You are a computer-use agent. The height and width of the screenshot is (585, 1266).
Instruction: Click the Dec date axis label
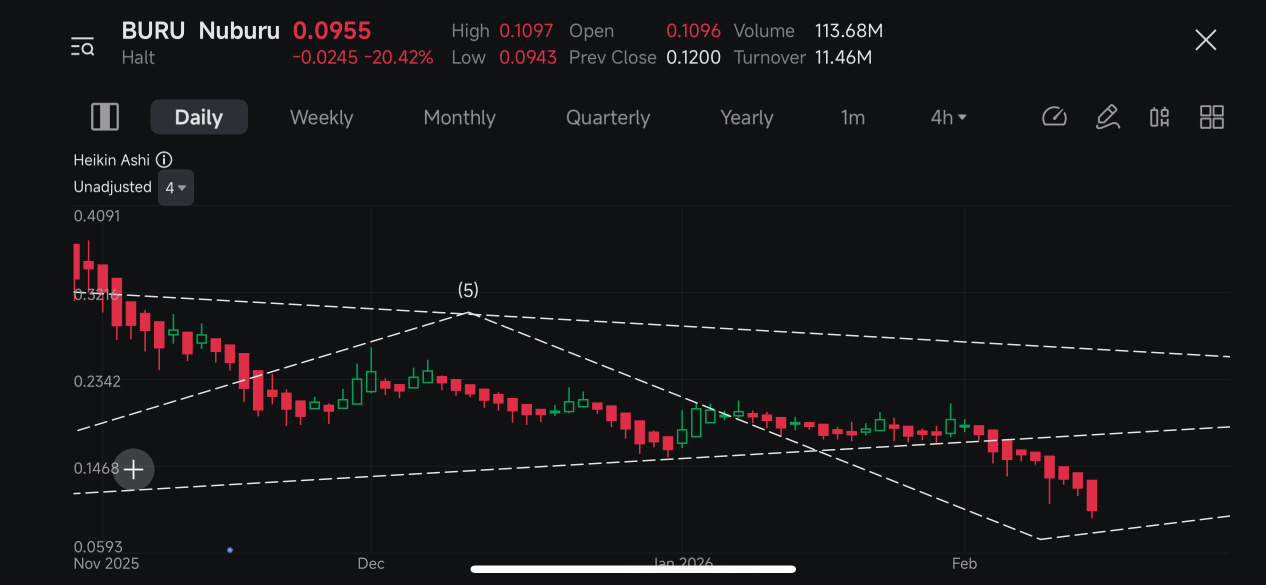pos(371,564)
